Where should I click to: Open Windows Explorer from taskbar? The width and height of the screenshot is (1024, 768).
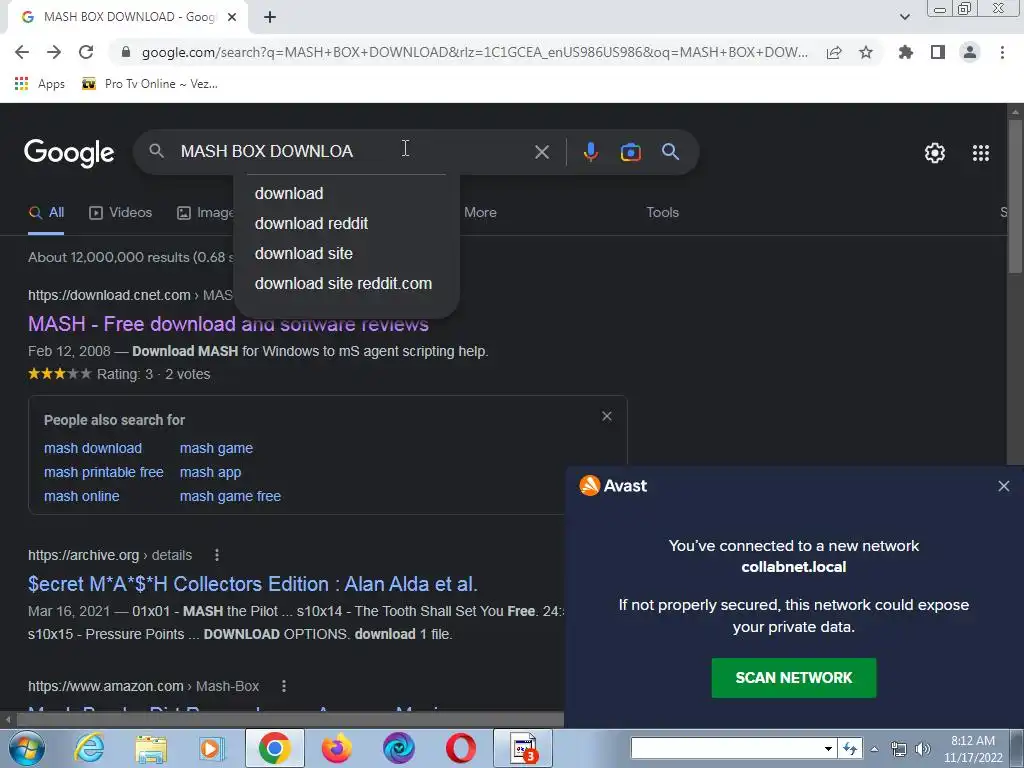click(151, 748)
